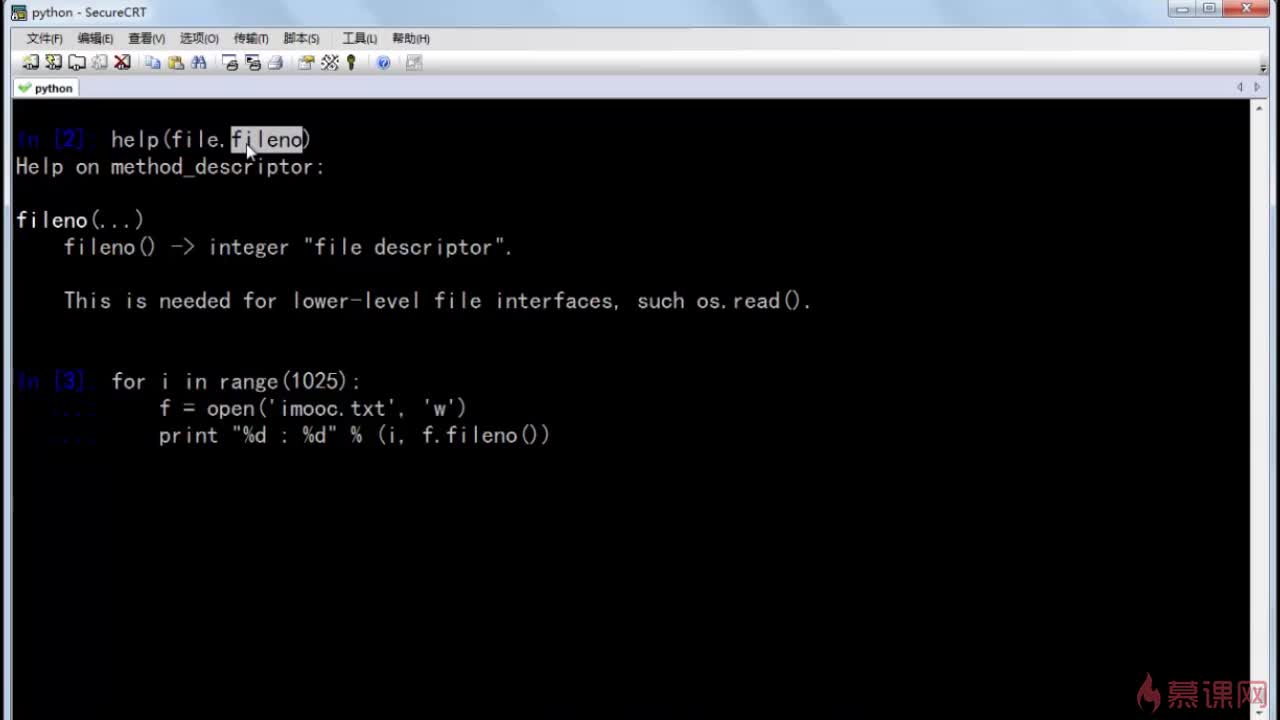
Task: Click the next tab arrow
Action: 1259,88
